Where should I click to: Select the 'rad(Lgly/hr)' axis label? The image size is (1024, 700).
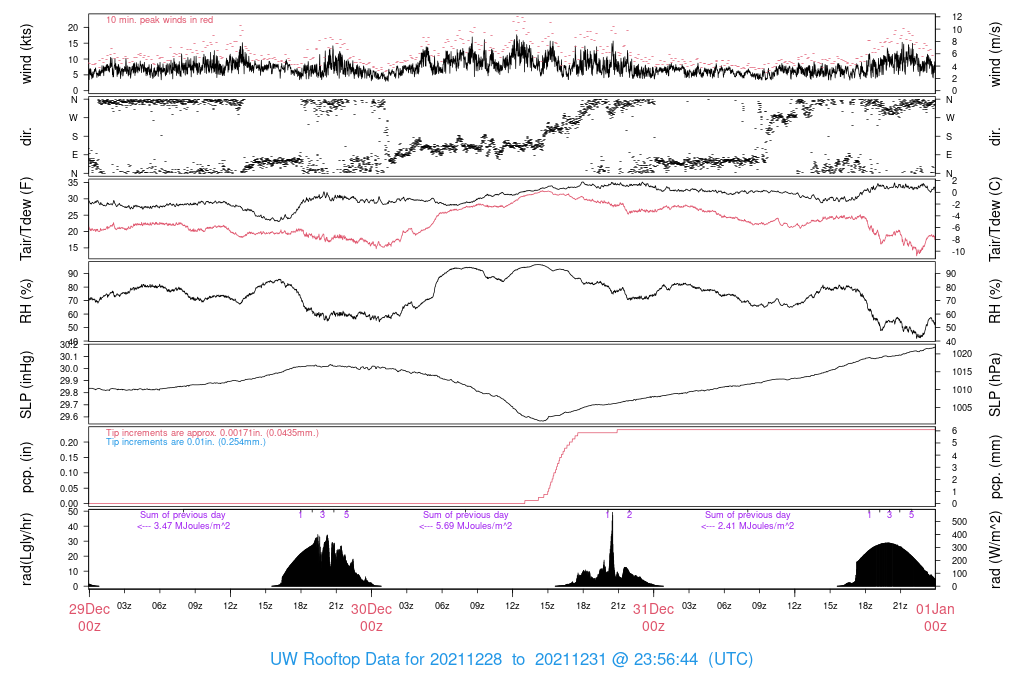(x=26, y=549)
